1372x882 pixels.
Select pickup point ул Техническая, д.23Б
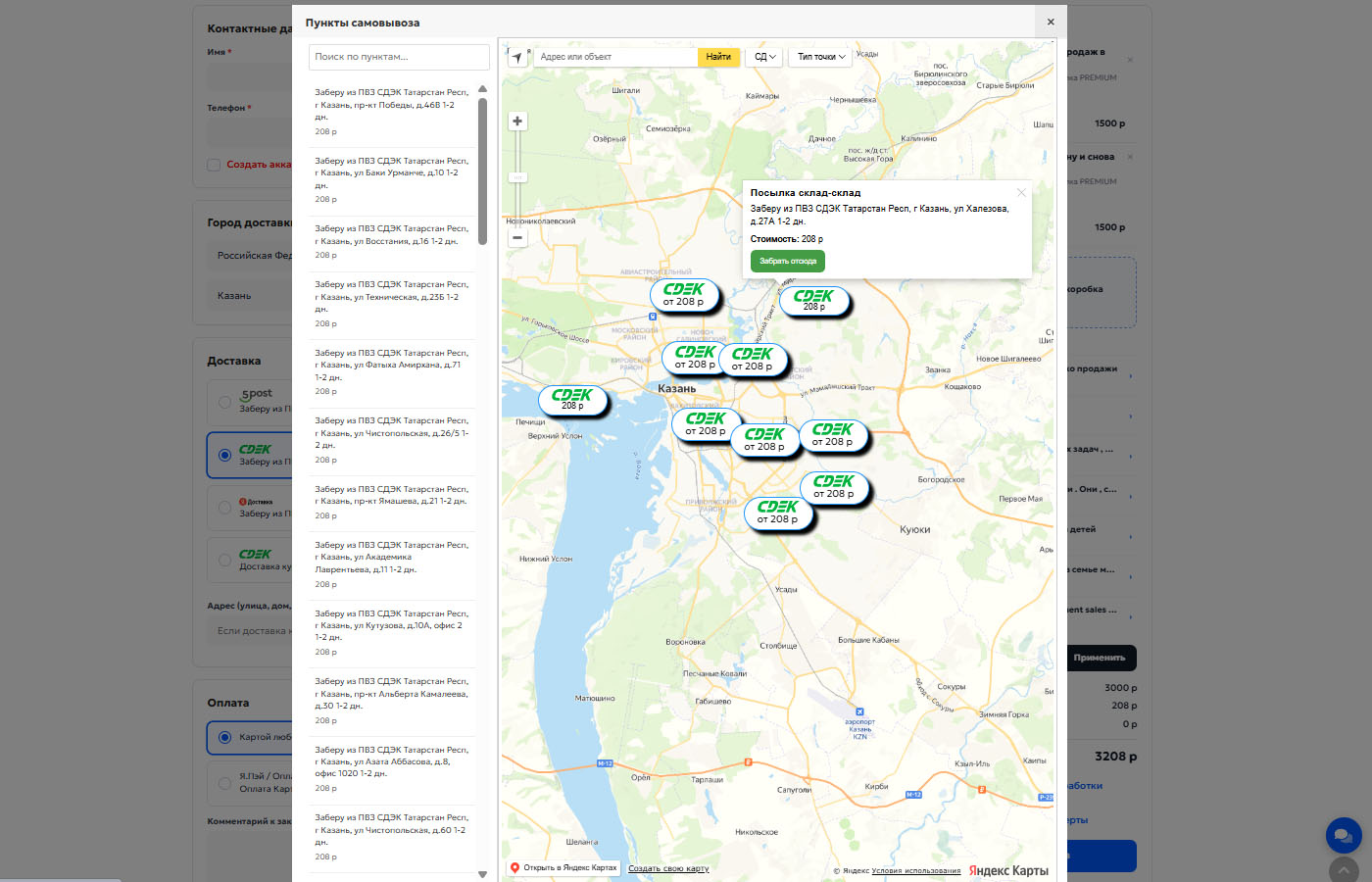coord(392,304)
